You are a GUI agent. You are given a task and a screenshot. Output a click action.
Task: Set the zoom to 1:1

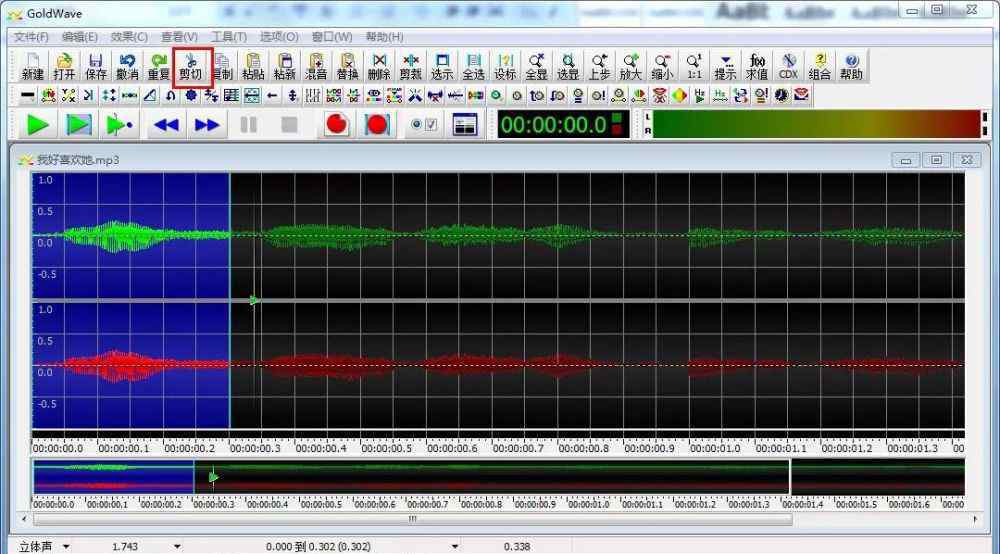tap(694, 66)
